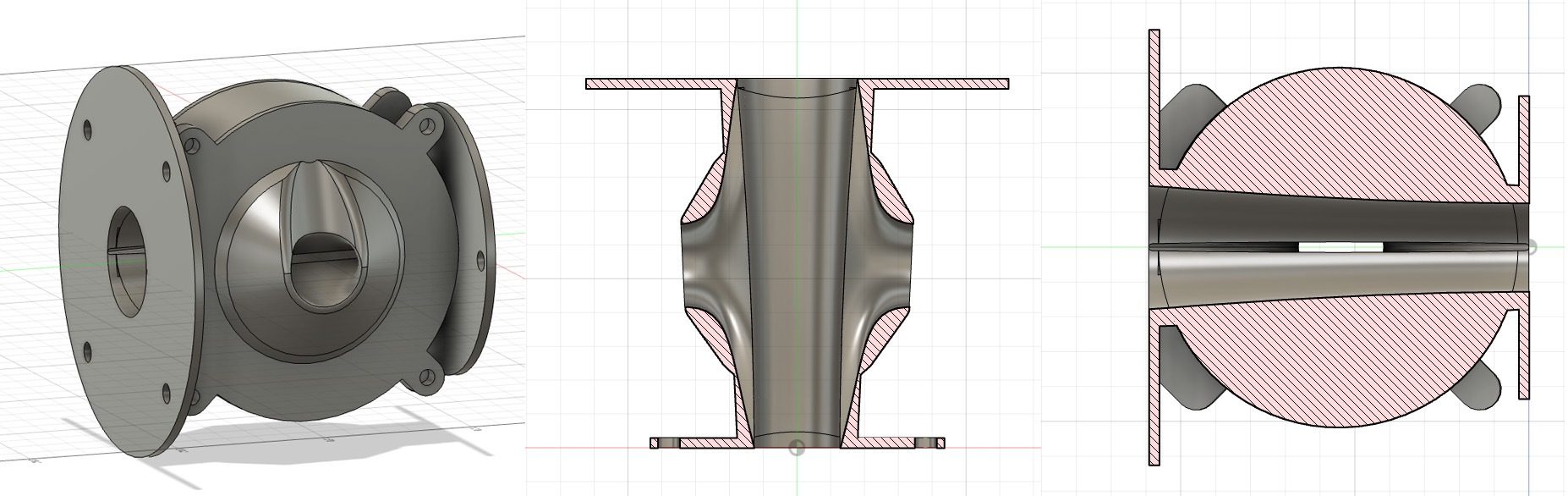Click the origin point in the middle section view
Viewport: 1568px width, 496px height.
point(796,448)
